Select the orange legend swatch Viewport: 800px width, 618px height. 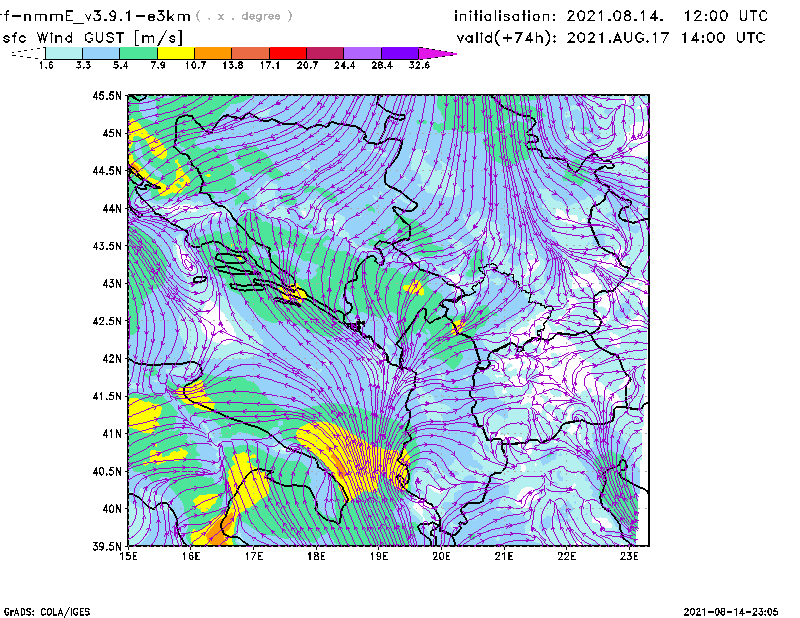click(x=213, y=53)
